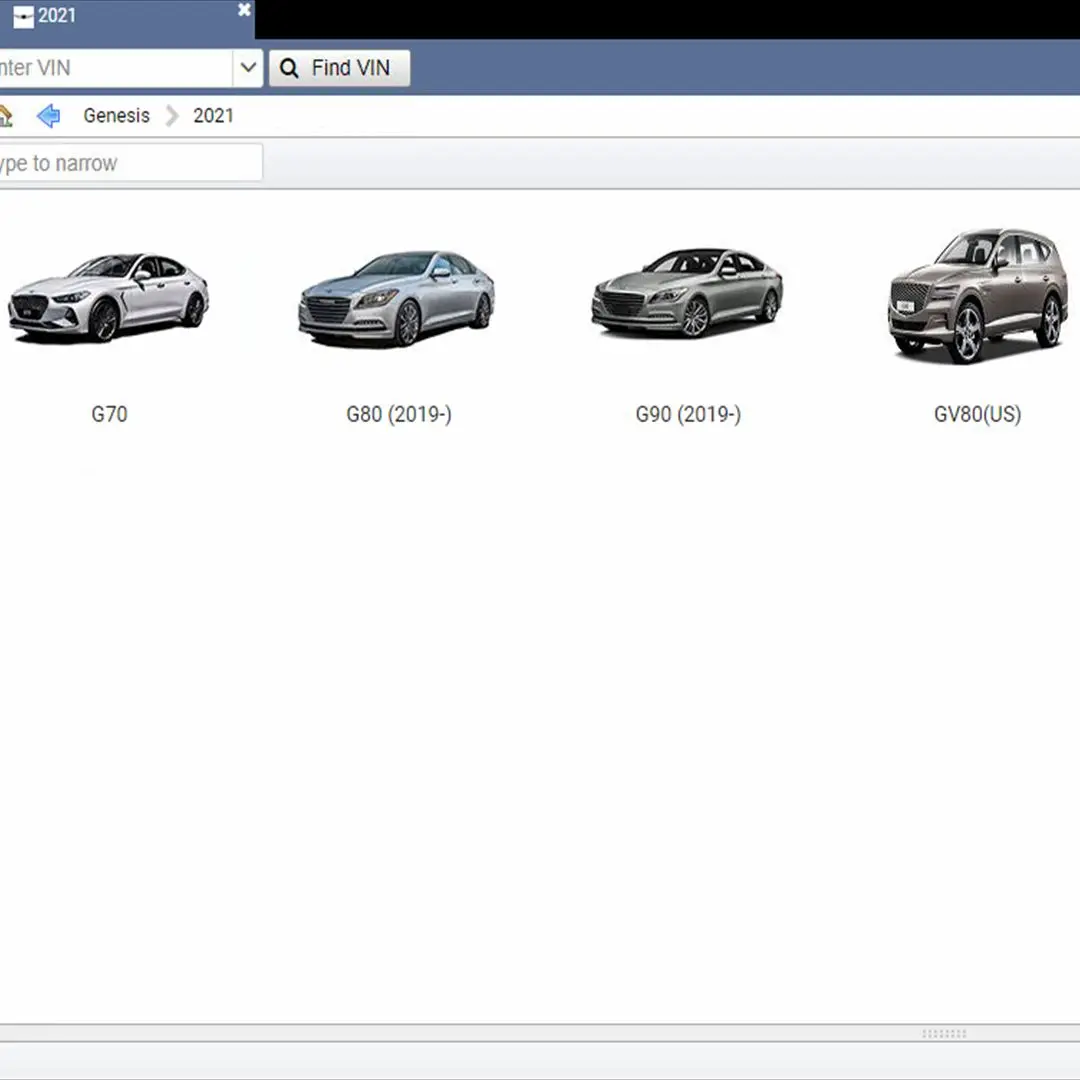This screenshot has width=1080, height=1080.
Task: Click the home icon in breadcrumb bar
Action: (x=6, y=116)
